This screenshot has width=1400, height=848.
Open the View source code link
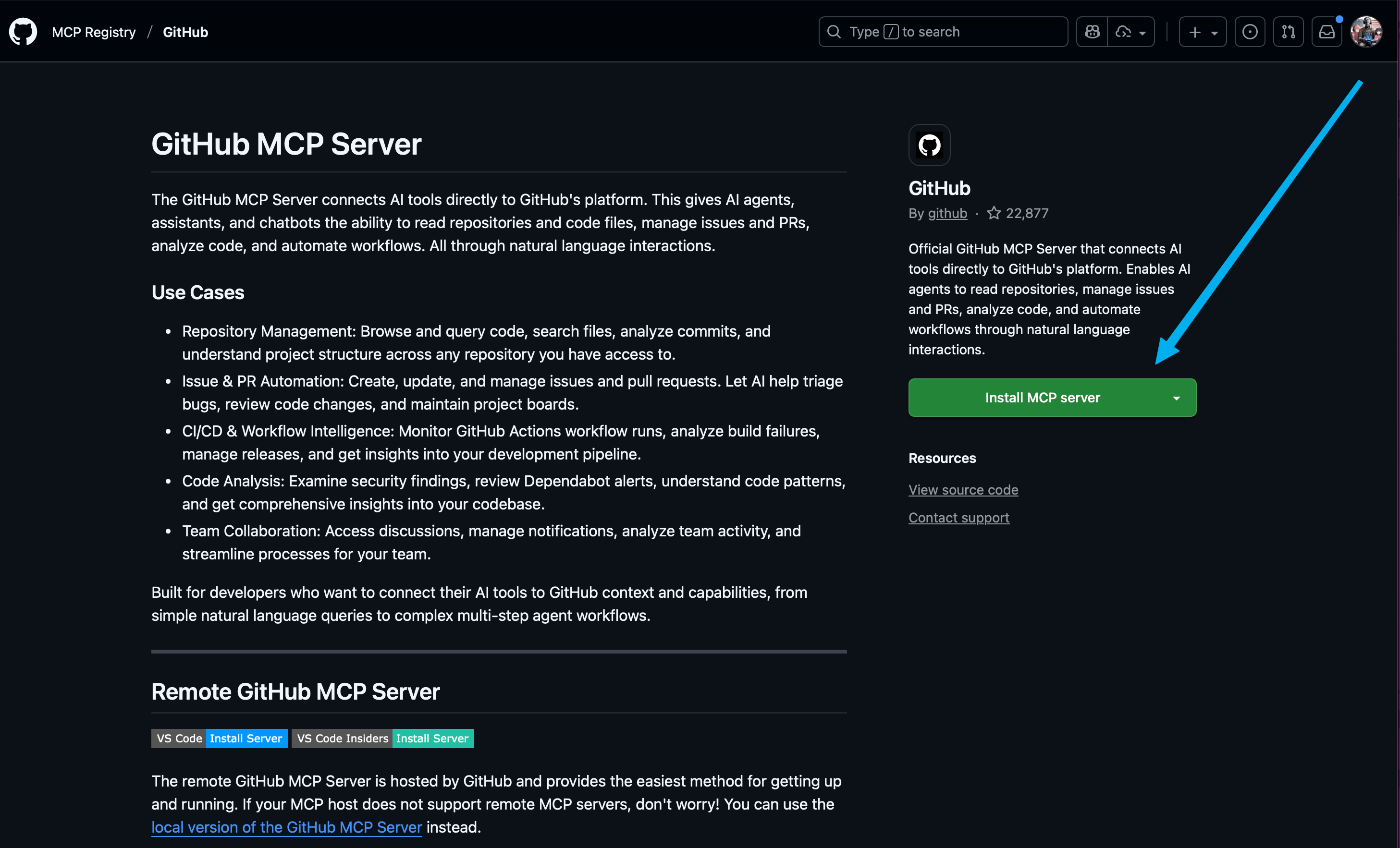pos(963,490)
